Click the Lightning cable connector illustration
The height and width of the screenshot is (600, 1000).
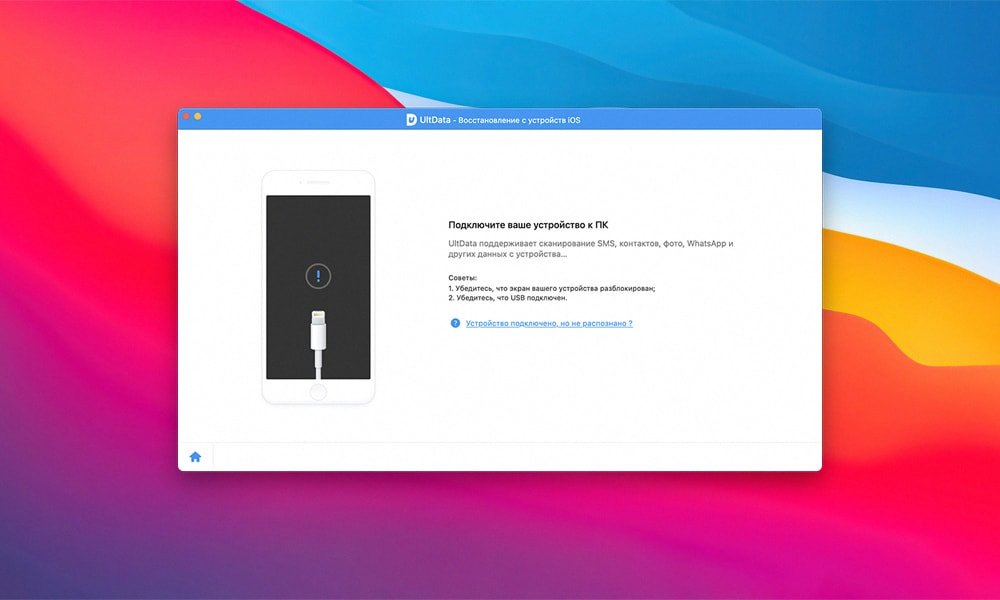pos(318,338)
